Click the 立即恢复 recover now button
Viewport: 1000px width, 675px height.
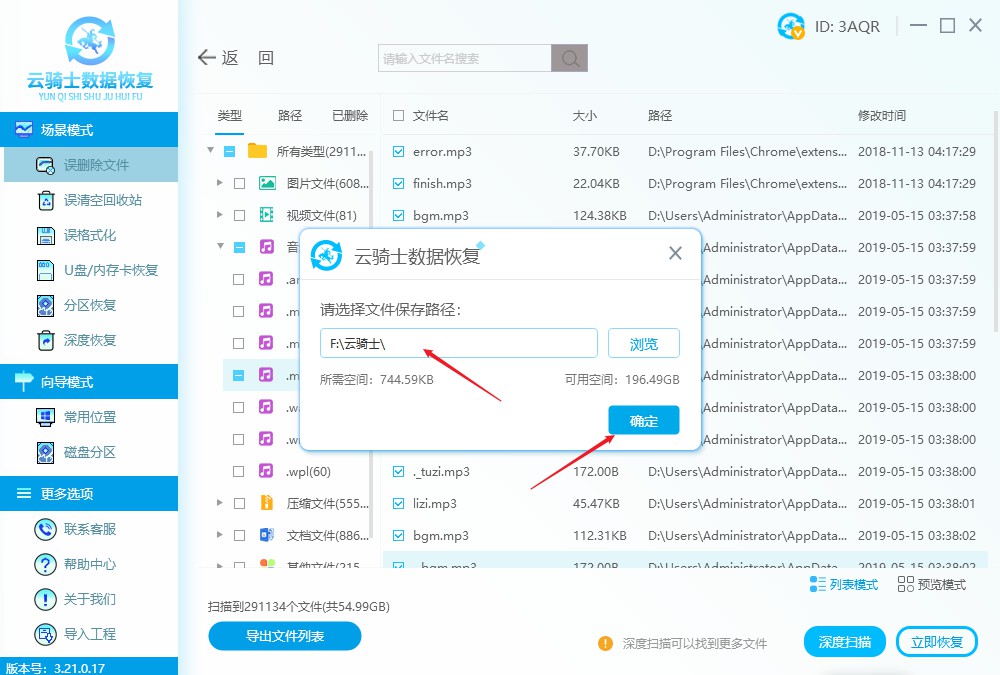936,641
